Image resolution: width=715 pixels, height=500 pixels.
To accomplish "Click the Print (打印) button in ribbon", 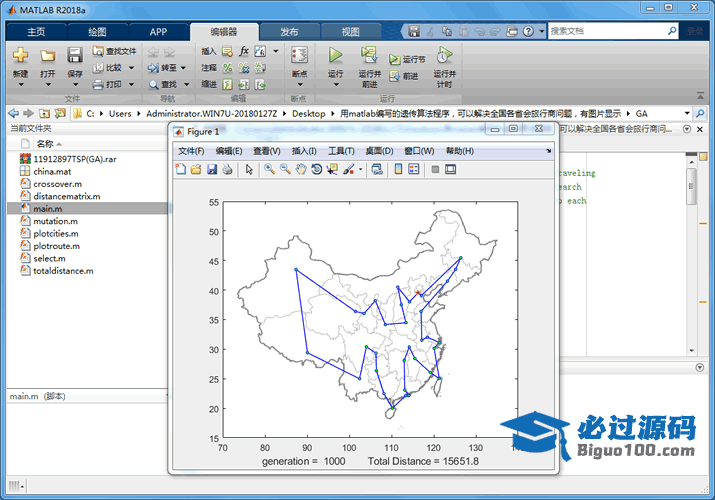I will (x=108, y=84).
